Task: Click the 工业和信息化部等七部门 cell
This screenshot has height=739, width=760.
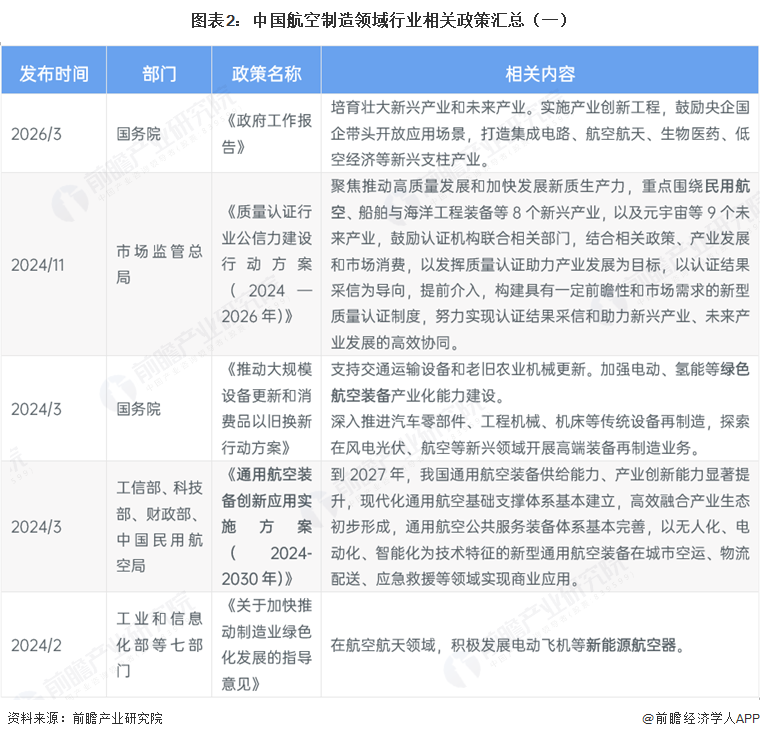Action: point(159,645)
